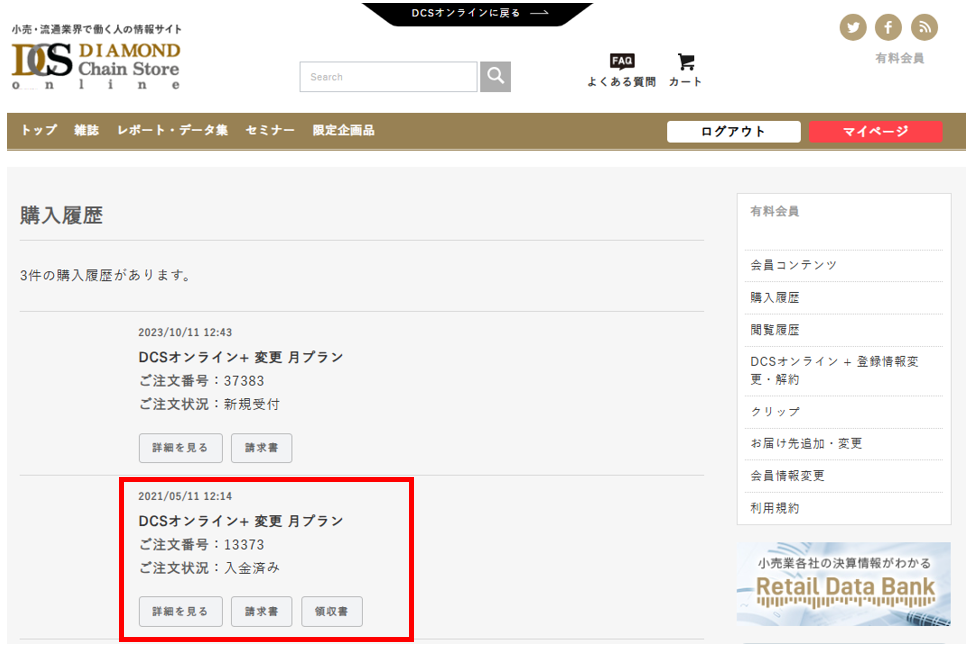
Task: Open 請求書 for order 13373
Action: [261, 612]
